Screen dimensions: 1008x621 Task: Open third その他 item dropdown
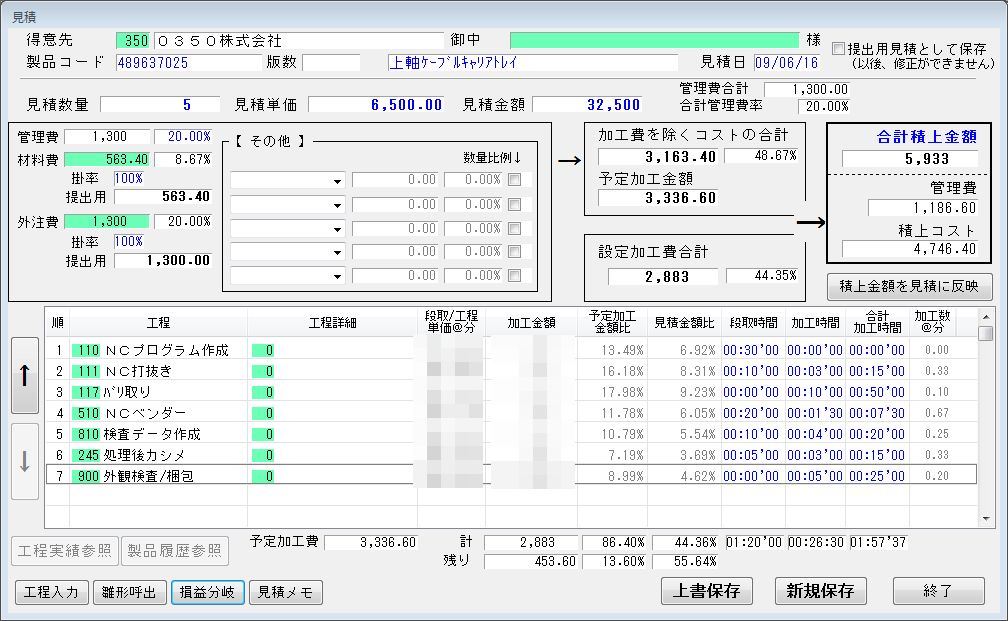point(338,229)
